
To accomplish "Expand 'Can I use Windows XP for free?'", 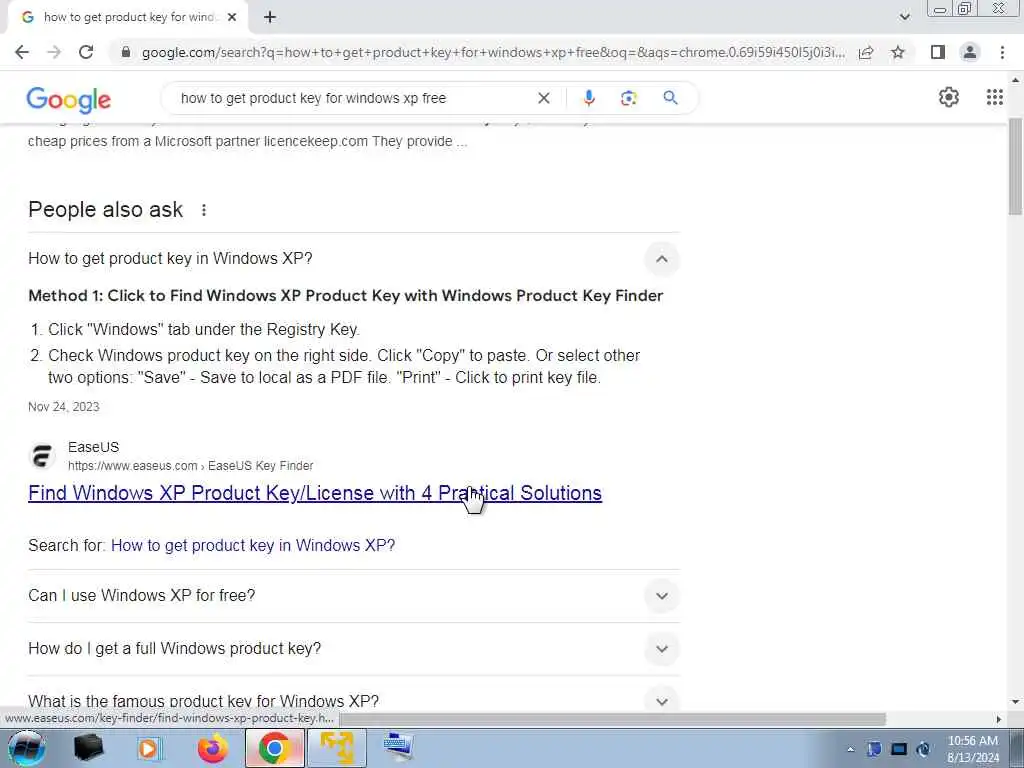I will pos(662,596).
